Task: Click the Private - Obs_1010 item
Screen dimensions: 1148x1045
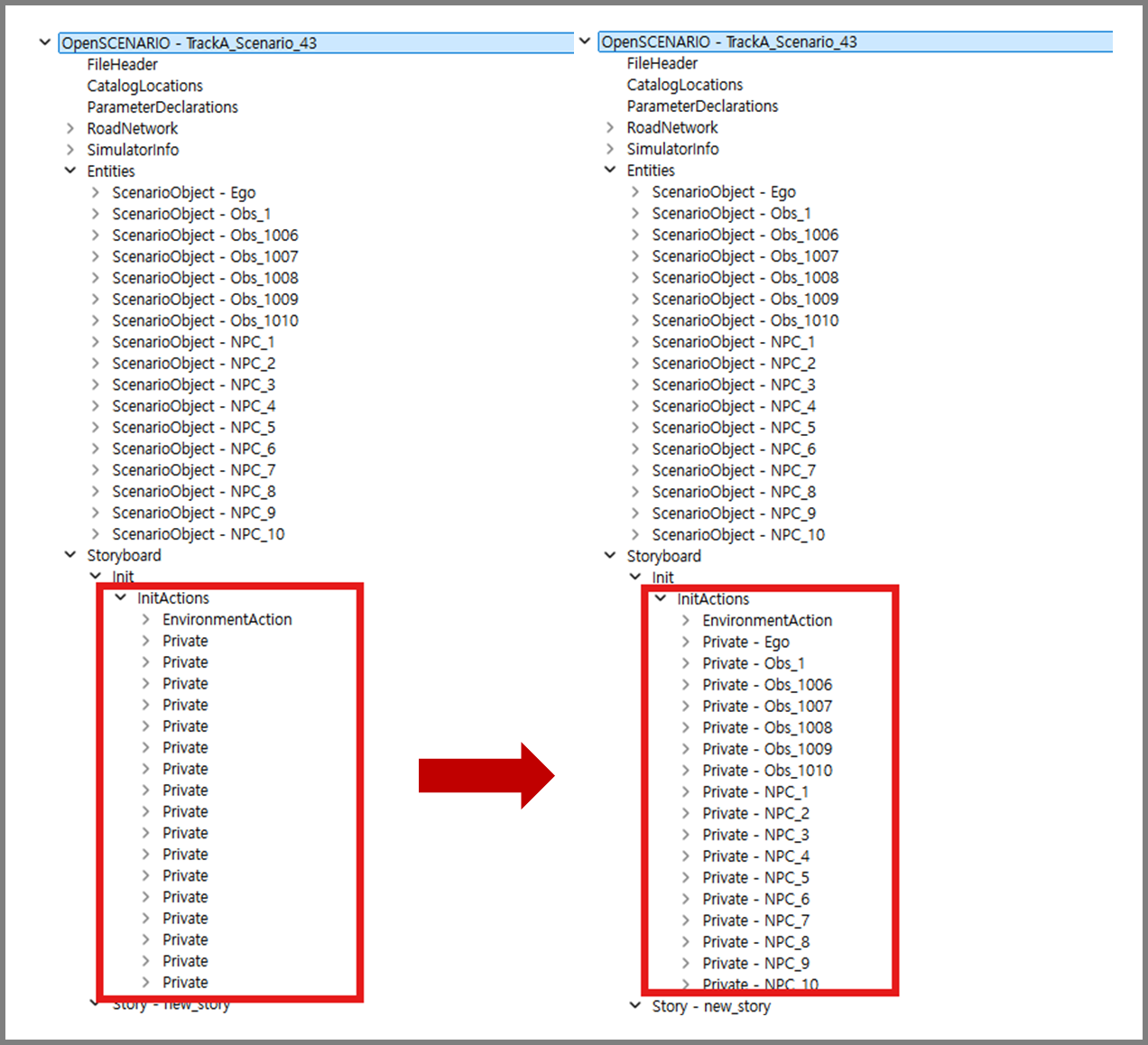Action: [x=767, y=771]
